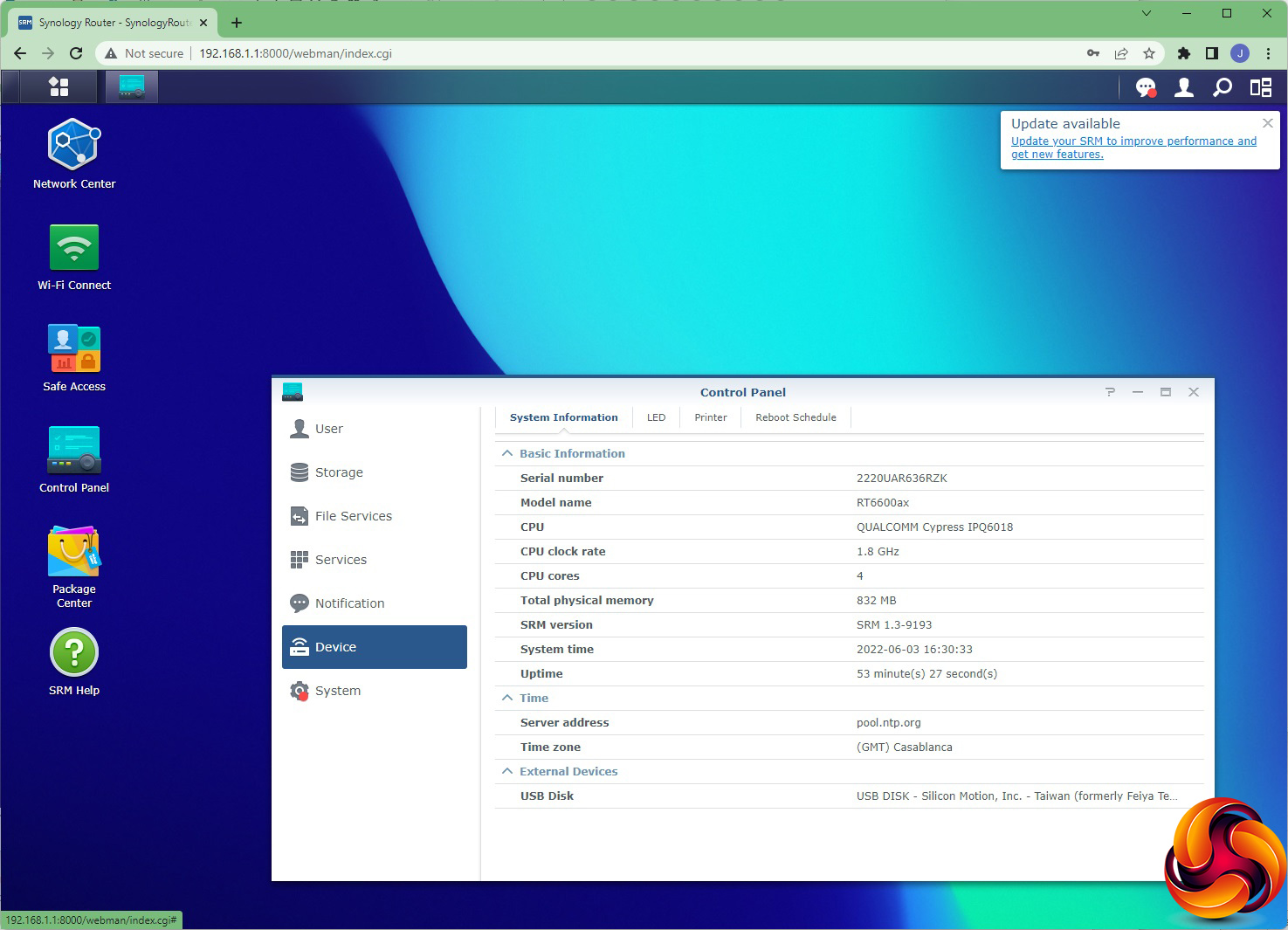The height and width of the screenshot is (930, 1288).
Task: Select Device in Control Panel sidebar
Action: tap(375, 647)
